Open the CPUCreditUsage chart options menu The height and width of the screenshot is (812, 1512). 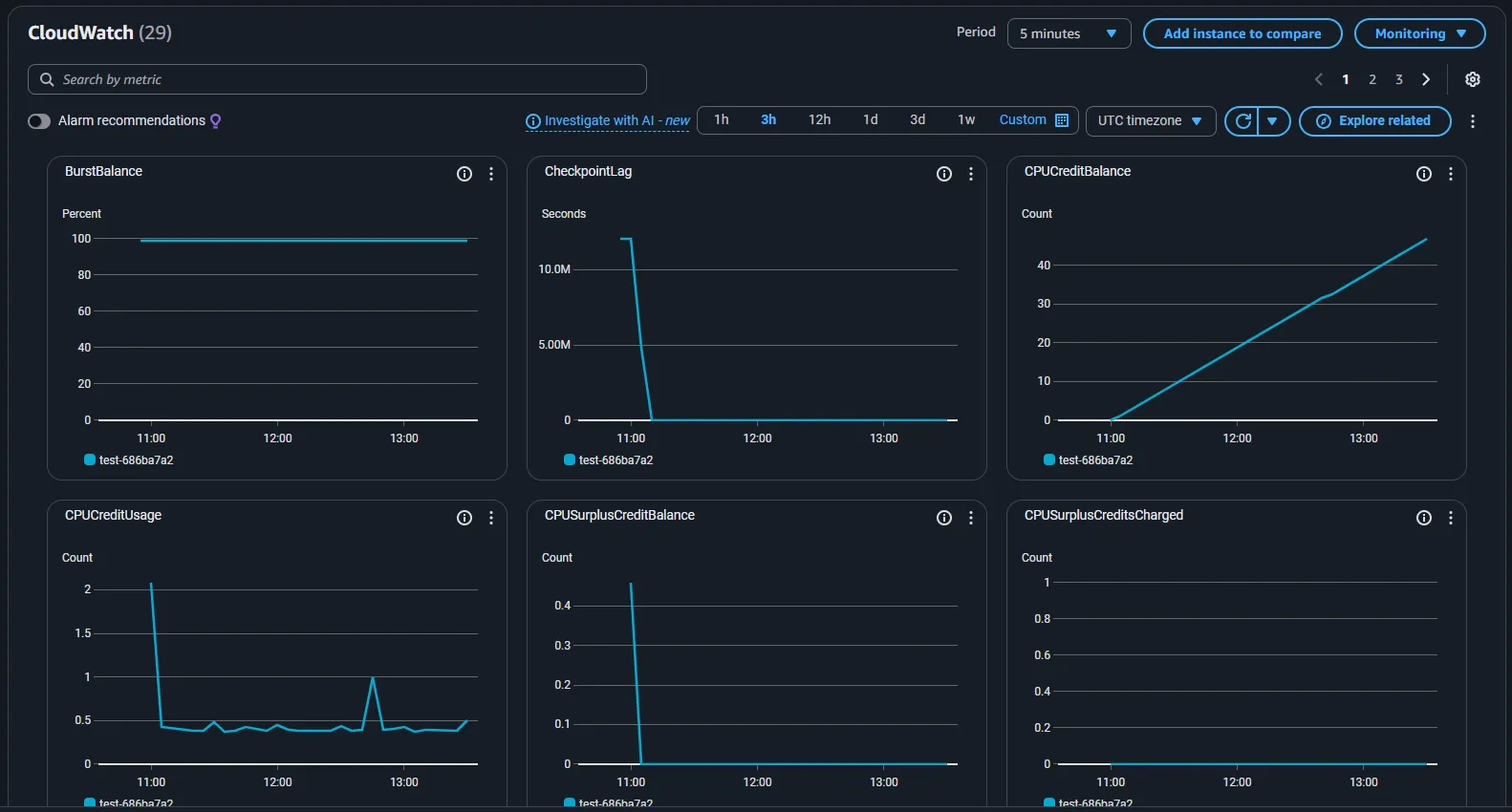pyautogui.click(x=491, y=518)
